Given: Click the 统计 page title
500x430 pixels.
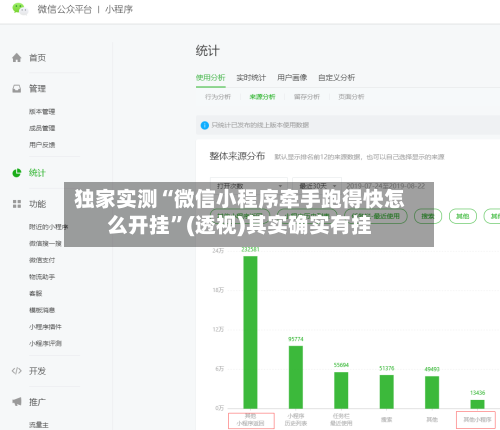Looking at the screenshot, I should tap(207, 51).
